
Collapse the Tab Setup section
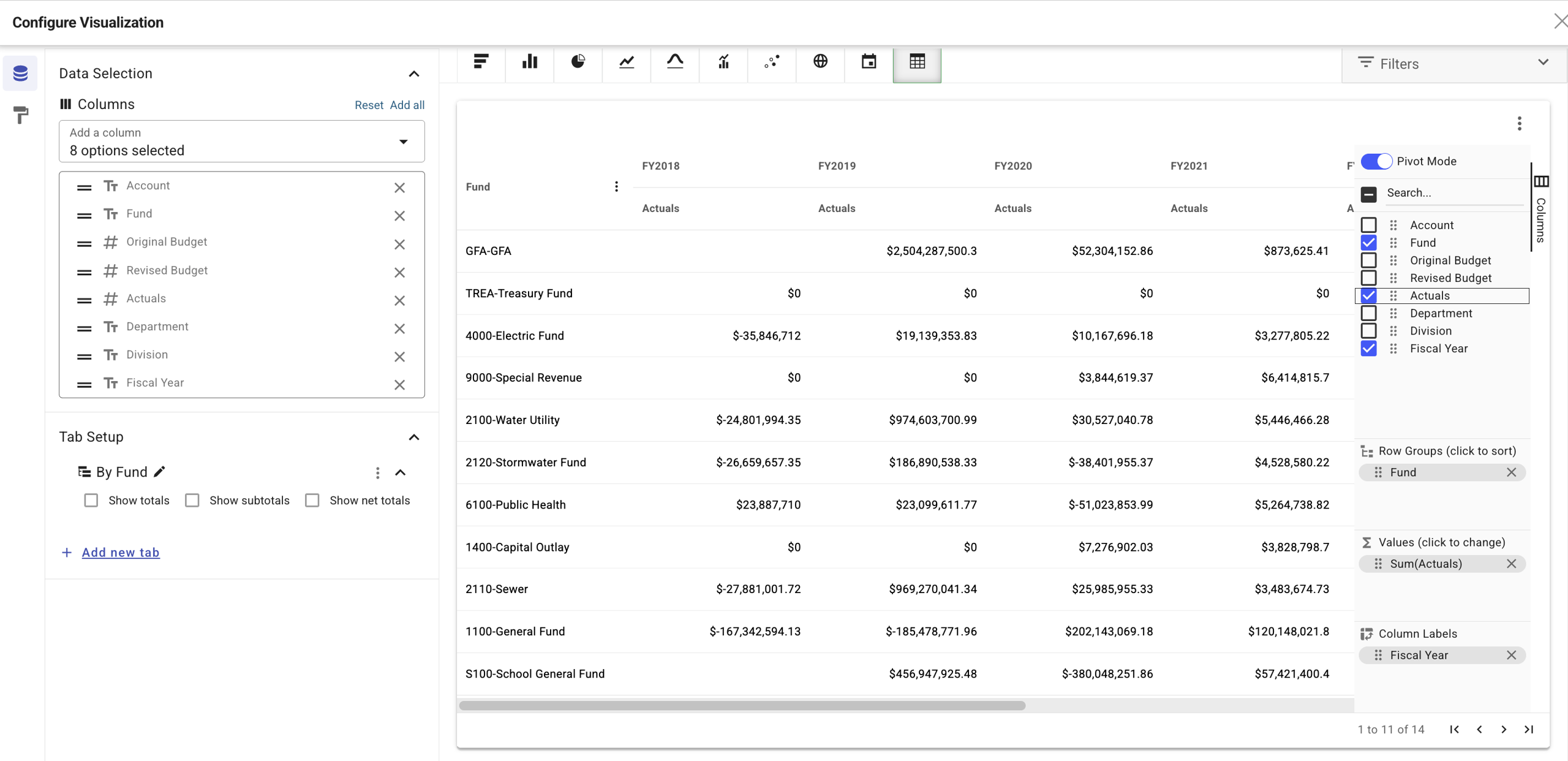(x=414, y=437)
